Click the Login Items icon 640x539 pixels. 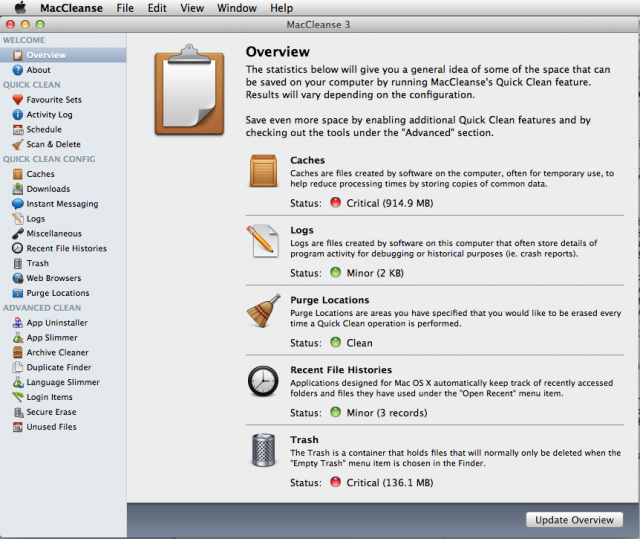pos(18,397)
